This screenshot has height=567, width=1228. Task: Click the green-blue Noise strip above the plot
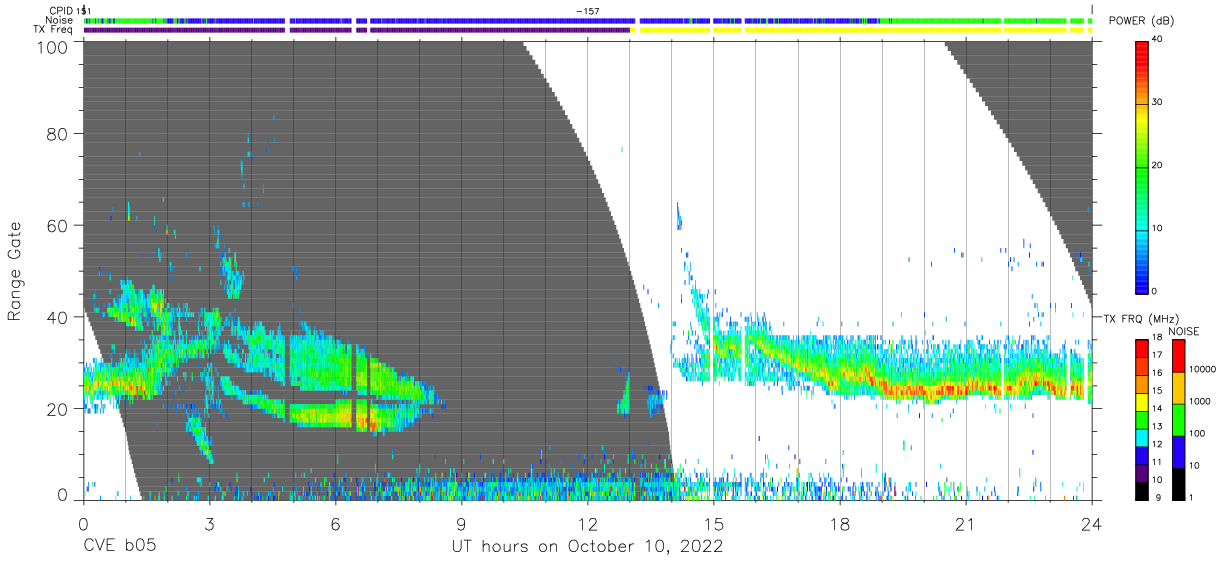coord(588,20)
